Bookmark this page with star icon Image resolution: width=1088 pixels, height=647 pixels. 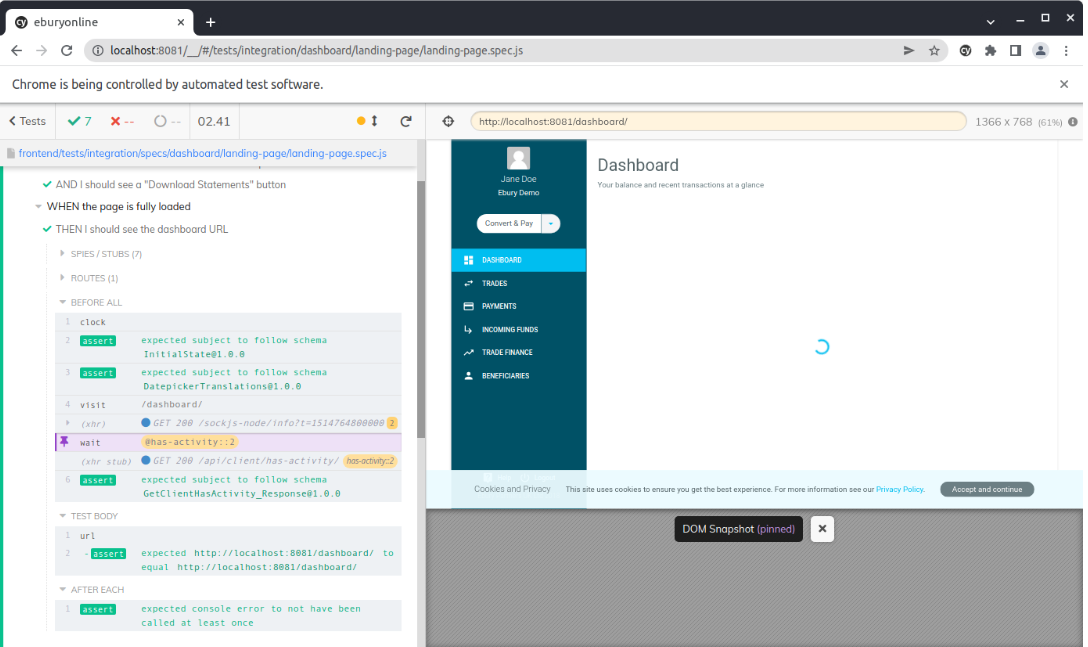click(934, 51)
